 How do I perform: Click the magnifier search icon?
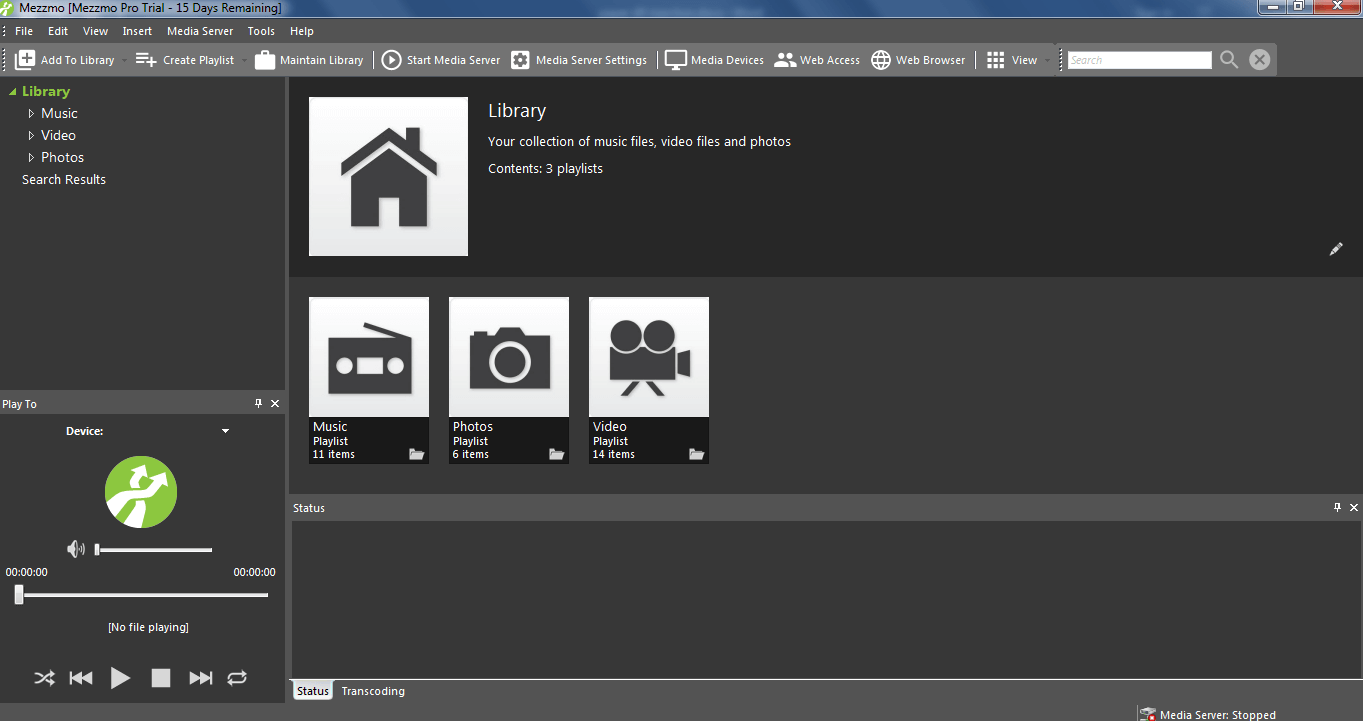tap(1229, 60)
